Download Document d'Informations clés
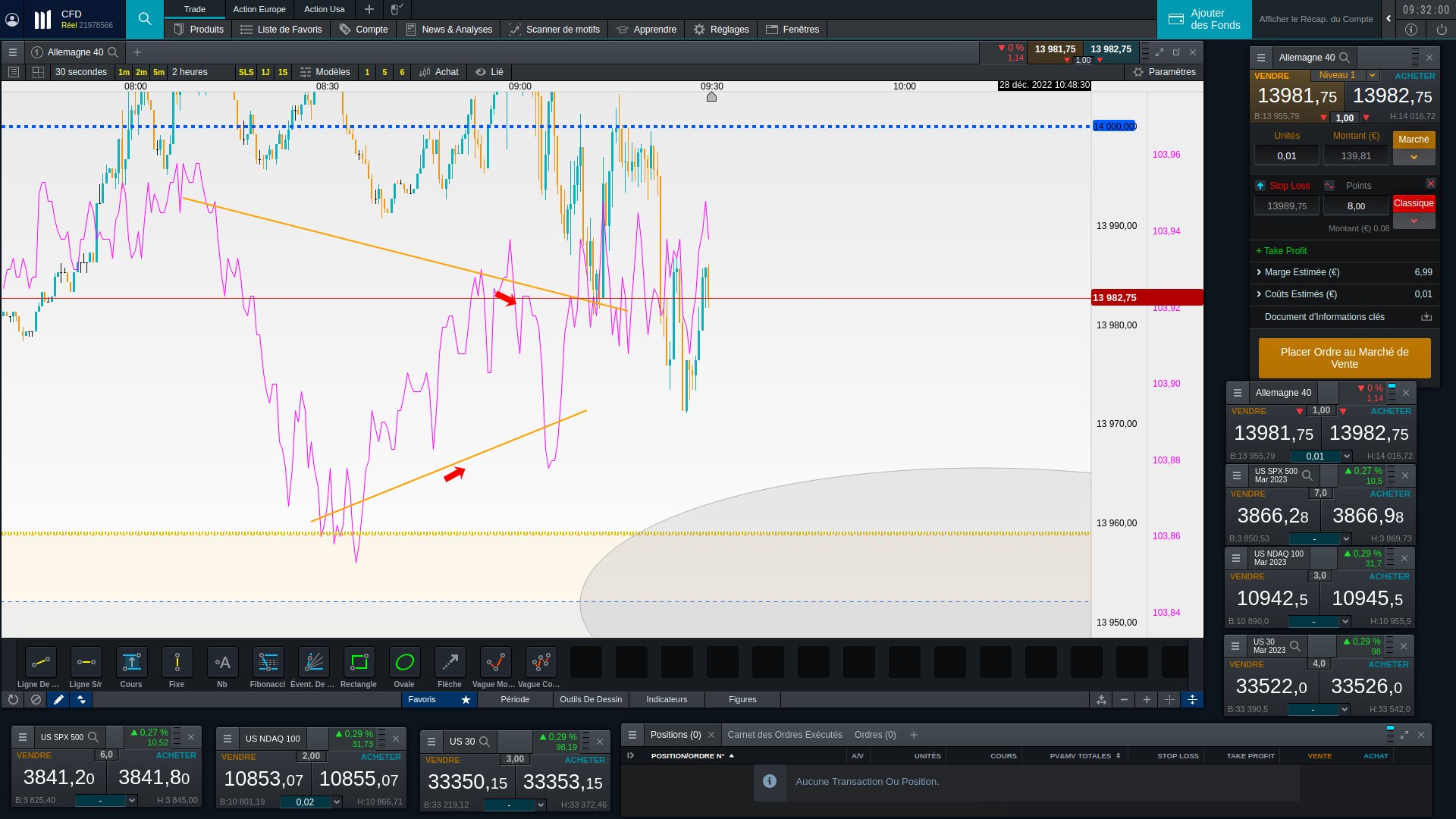This screenshot has height=819, width=1456. [1426, 317]
